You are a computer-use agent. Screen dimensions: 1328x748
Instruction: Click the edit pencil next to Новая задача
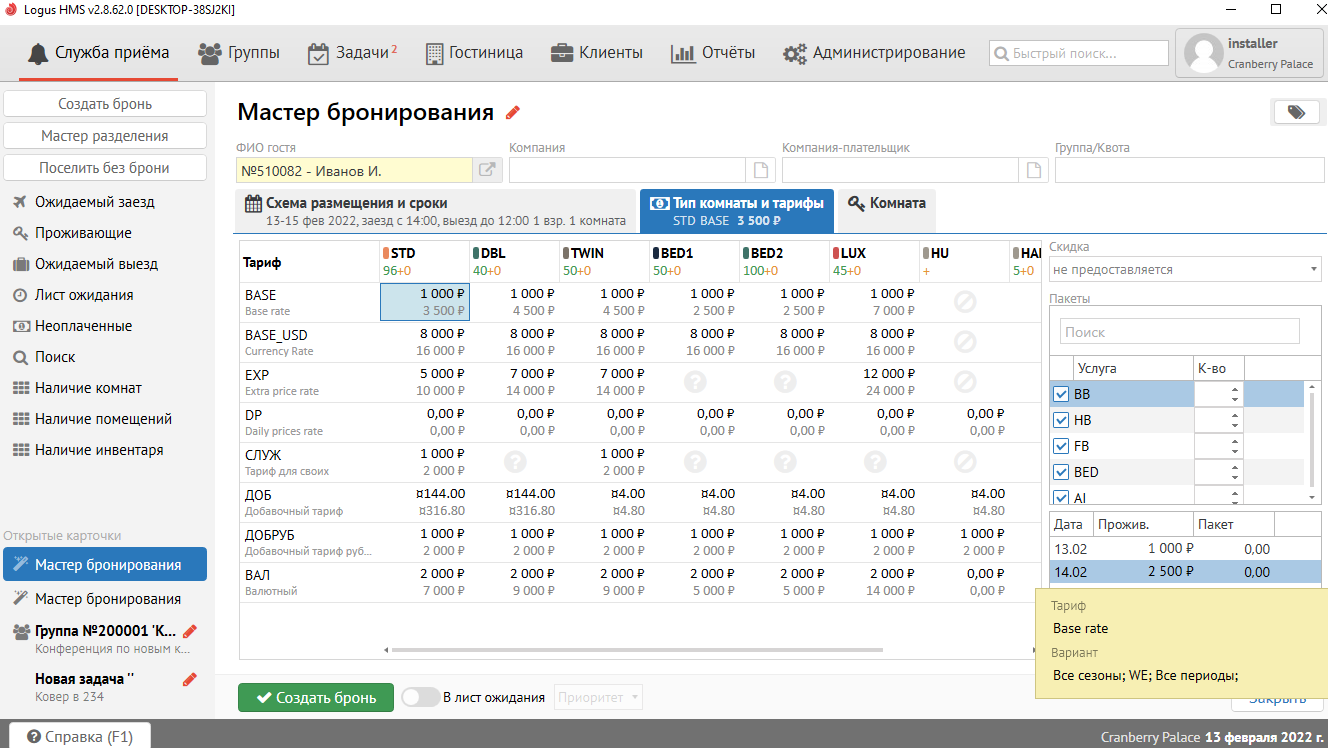tap(190, 679)
